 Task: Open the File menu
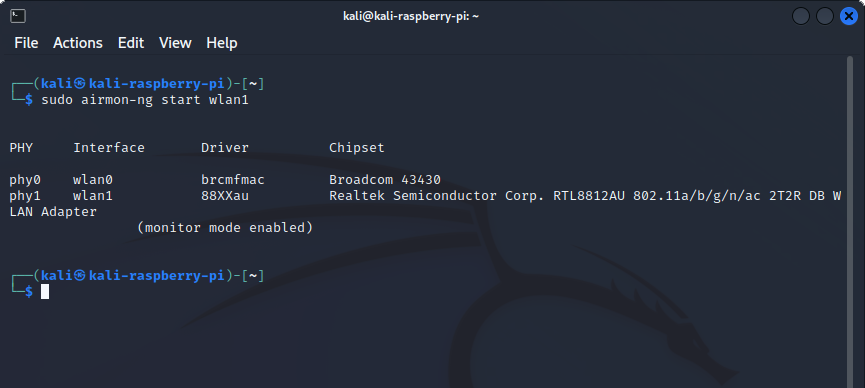[26, 43]
